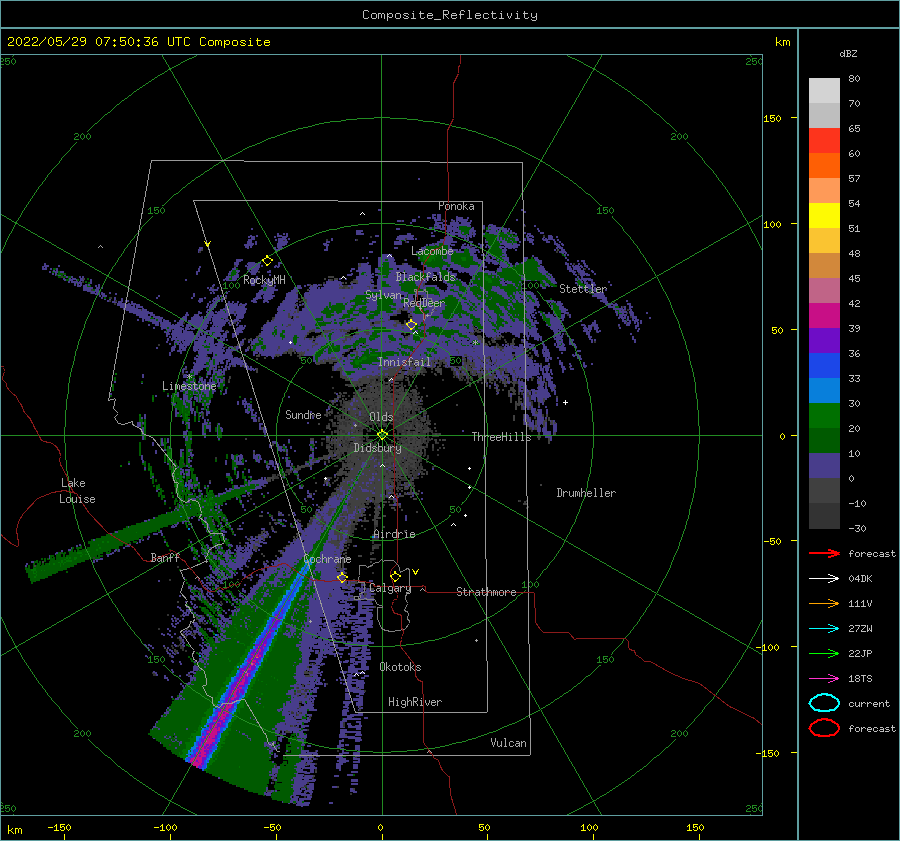900x841 pixels.
Task: Click the forecast label beside the red ellipse
Action: click(x=872, y=728)
